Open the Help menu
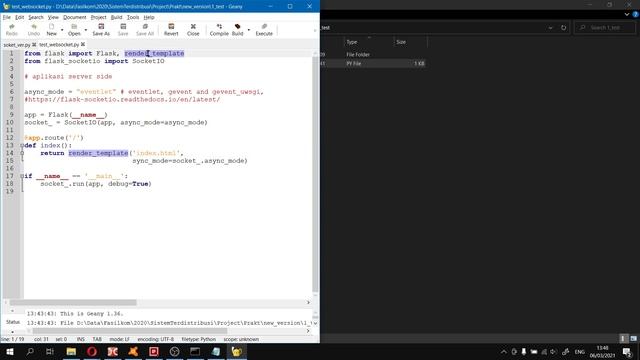 [x=149, y=17]
